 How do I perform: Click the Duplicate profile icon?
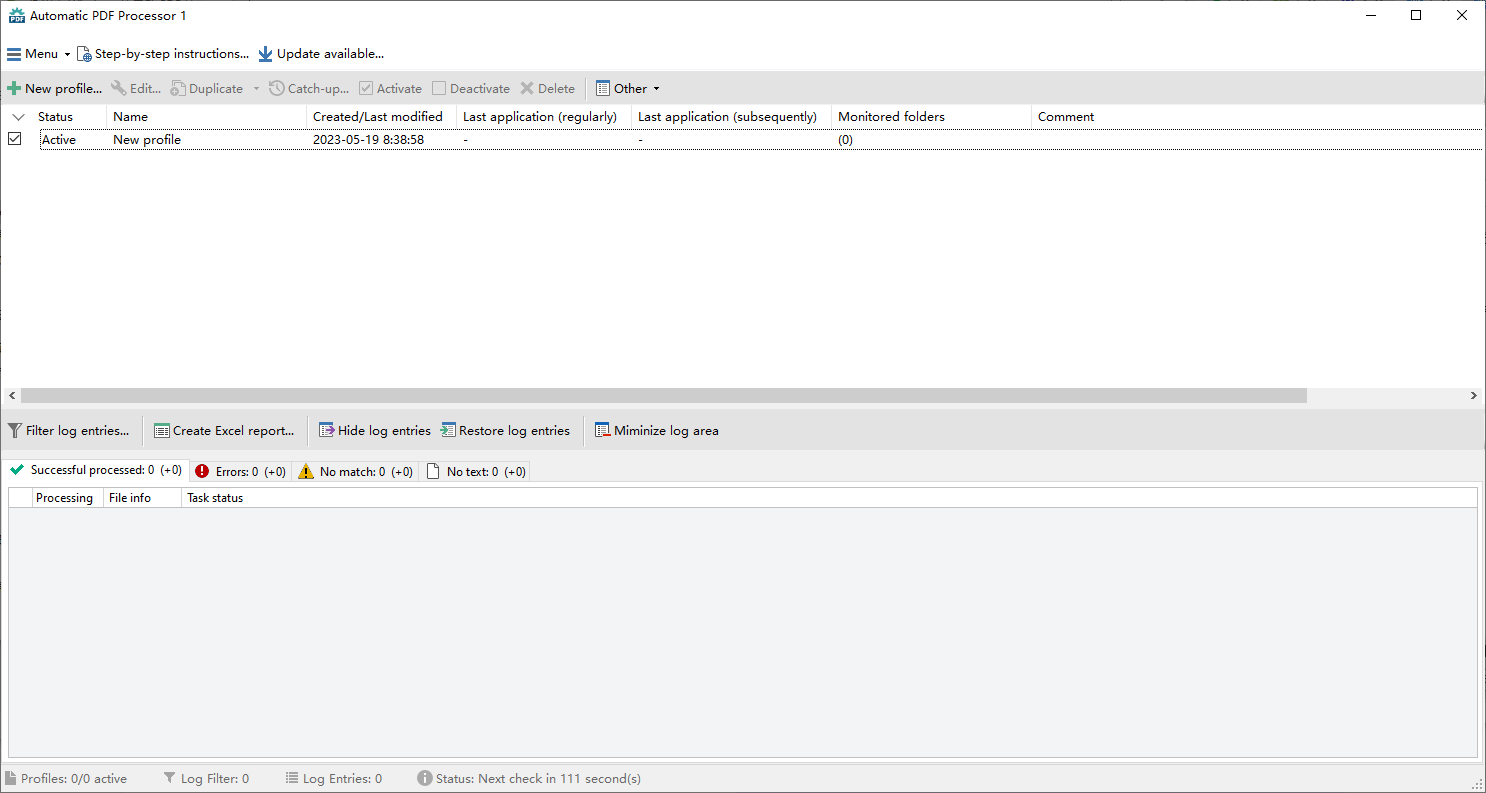178,89
